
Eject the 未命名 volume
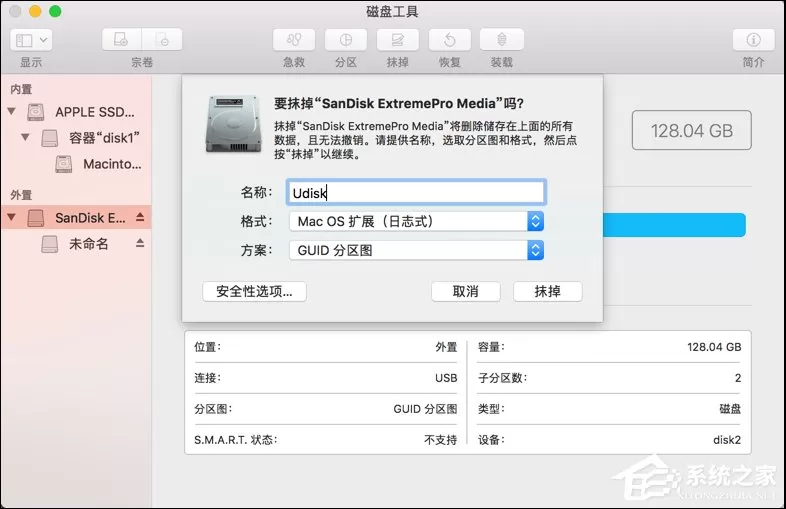(x=140, y=243)
